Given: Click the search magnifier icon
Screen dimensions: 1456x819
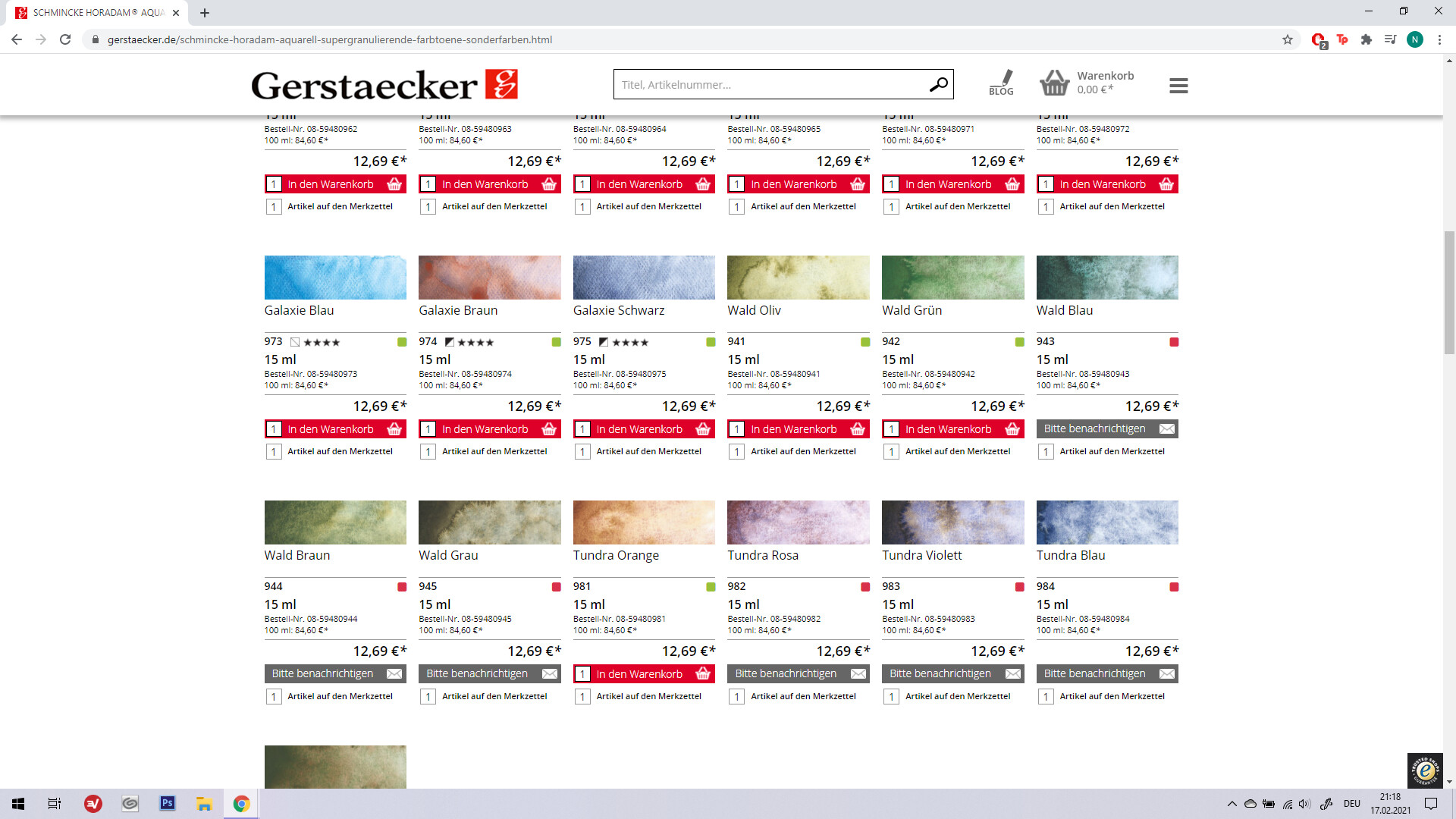Looking at the screenshot, I should tap(938, 84).
